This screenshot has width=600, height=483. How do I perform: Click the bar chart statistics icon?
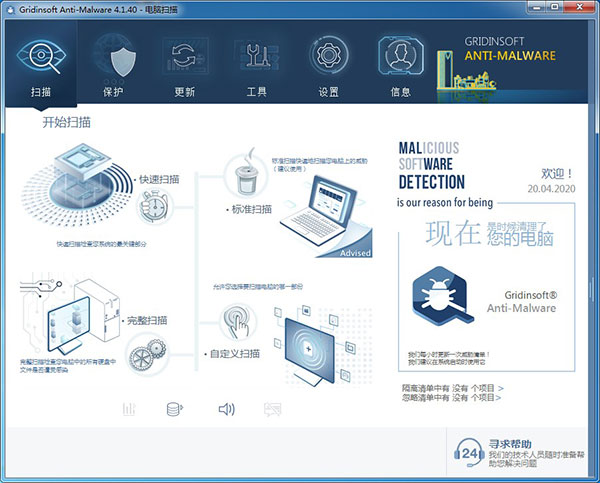[129, 409]
